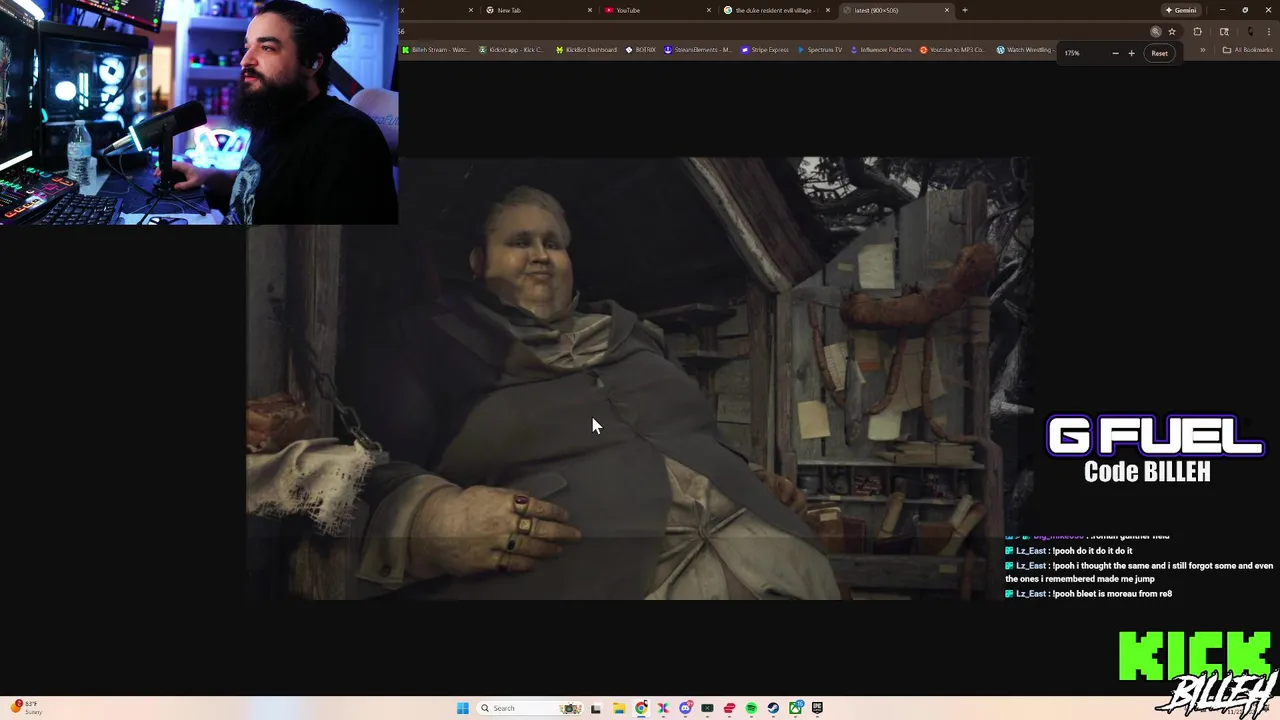Click the zoom in plus button

click(x=1132, y=53)
